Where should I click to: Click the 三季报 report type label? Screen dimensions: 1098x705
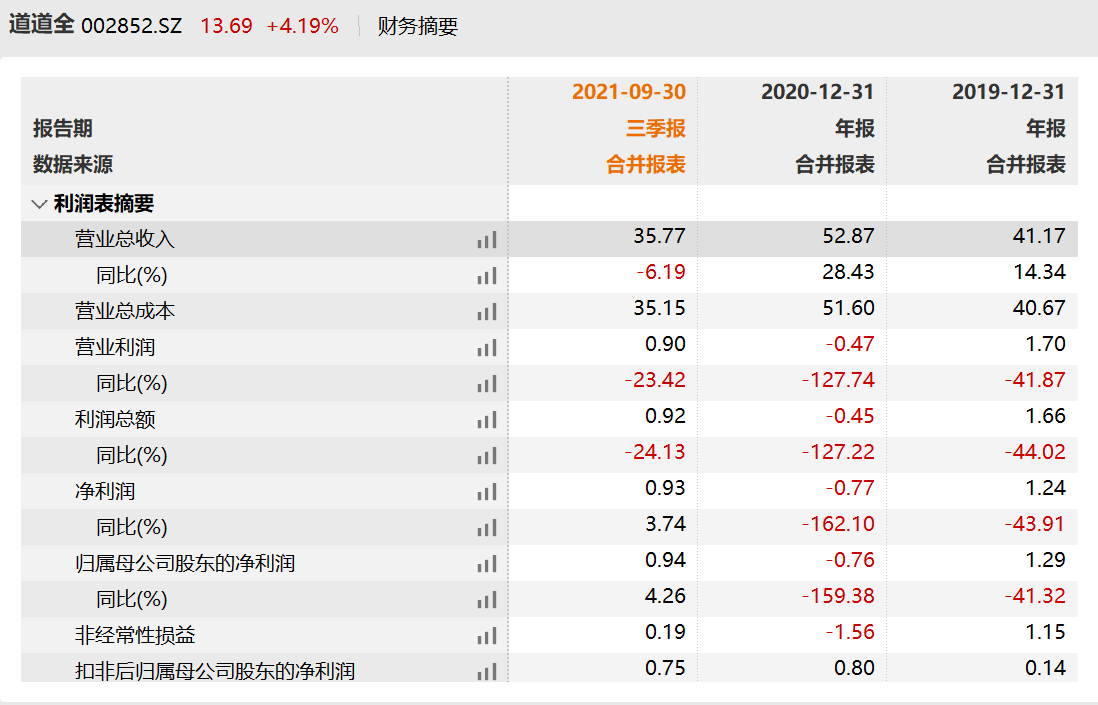(655, 128)
